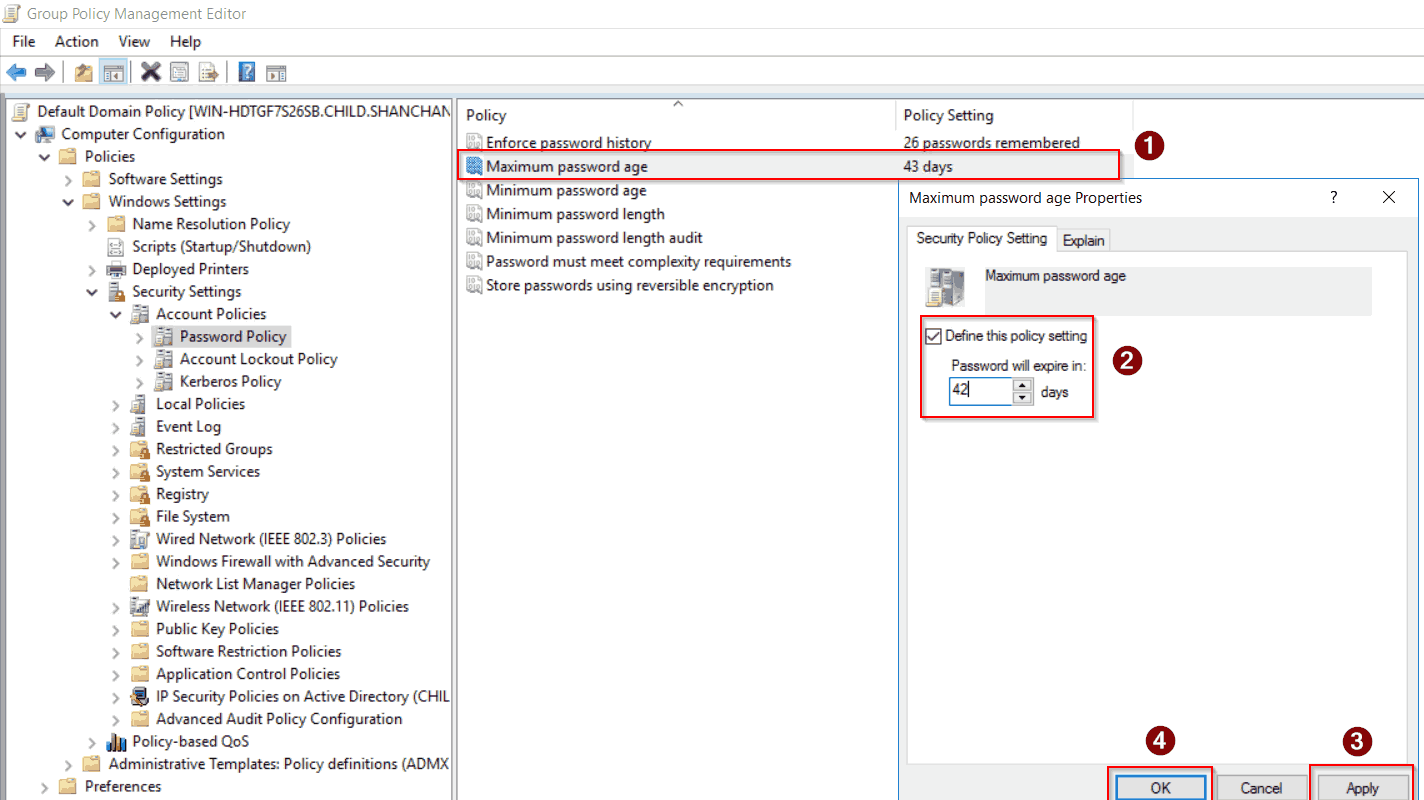Expand the Kerberos Policy node
The width and height of the screenshot is (1424, 800).
(139, 381)
